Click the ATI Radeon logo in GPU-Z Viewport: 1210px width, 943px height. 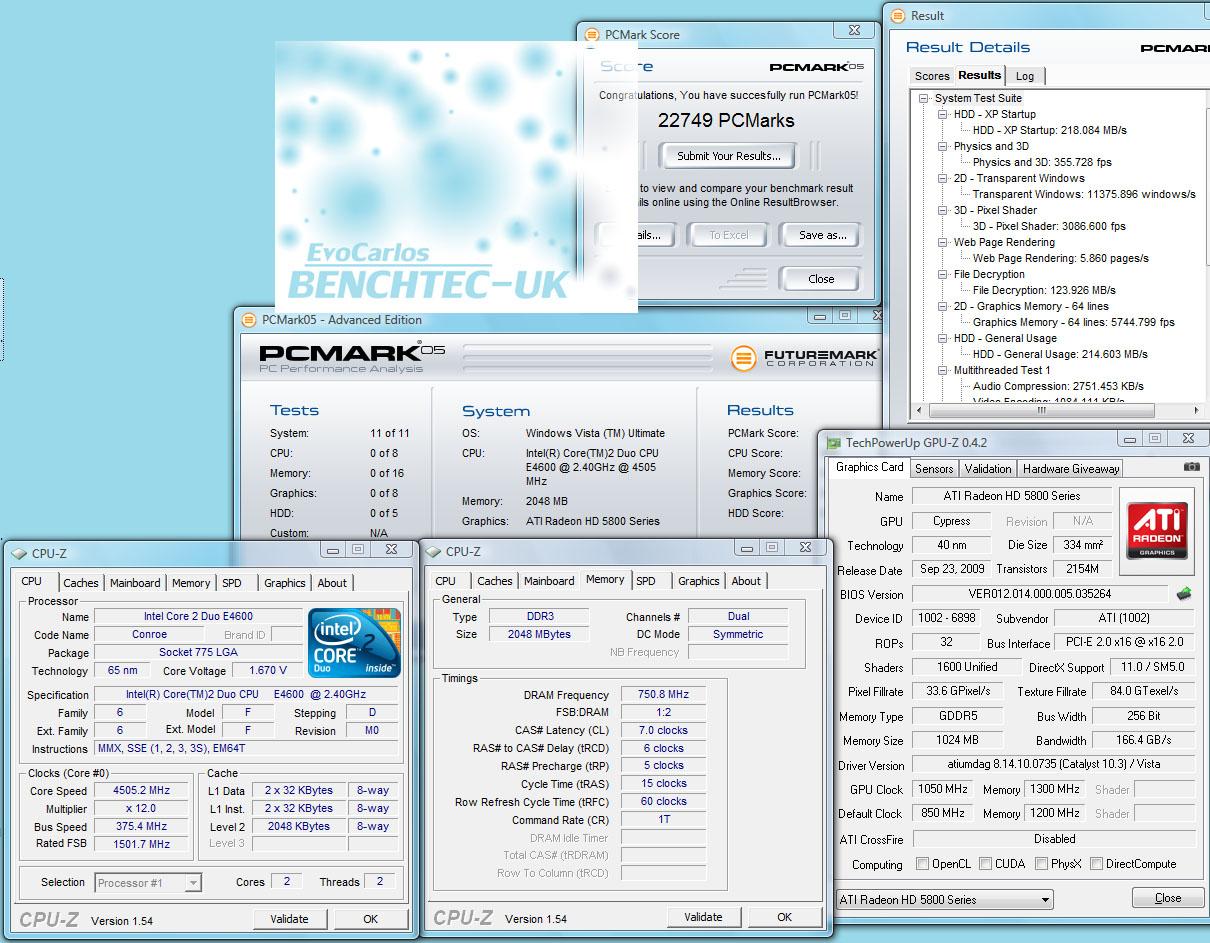point(1157,529)
